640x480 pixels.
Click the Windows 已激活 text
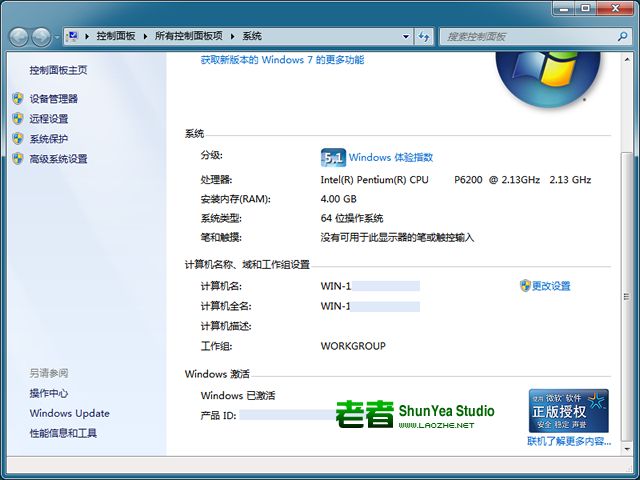238,396
